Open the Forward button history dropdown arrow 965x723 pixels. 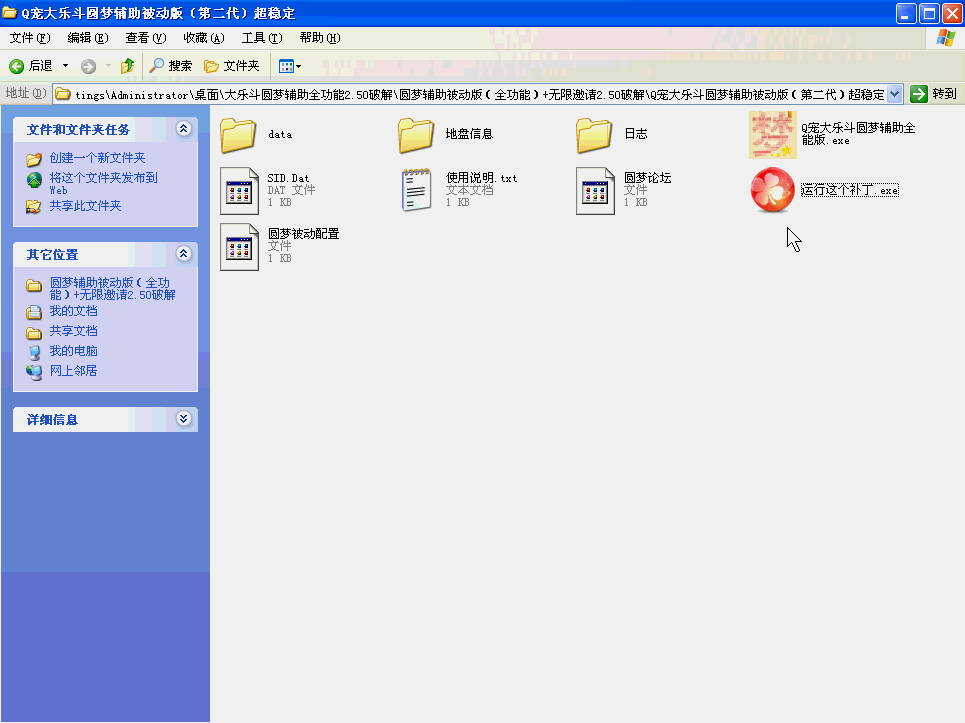108,66
